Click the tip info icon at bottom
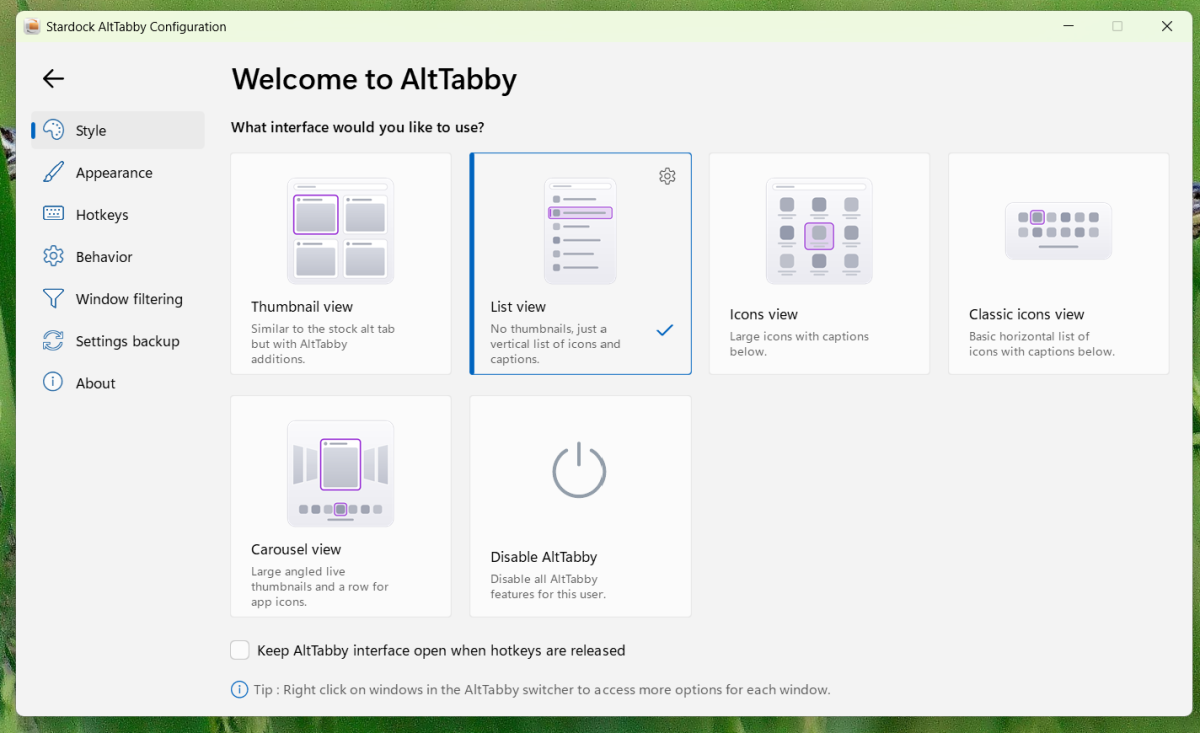This screenshot has height=733, width=1200. pyautogui.click(x=240, y=689)
